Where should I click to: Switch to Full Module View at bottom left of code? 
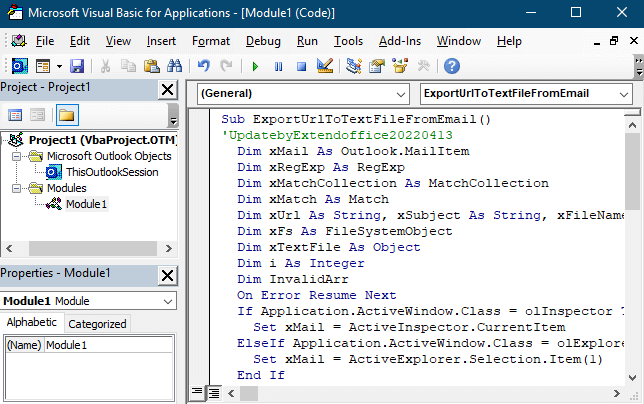coord(213,392)
